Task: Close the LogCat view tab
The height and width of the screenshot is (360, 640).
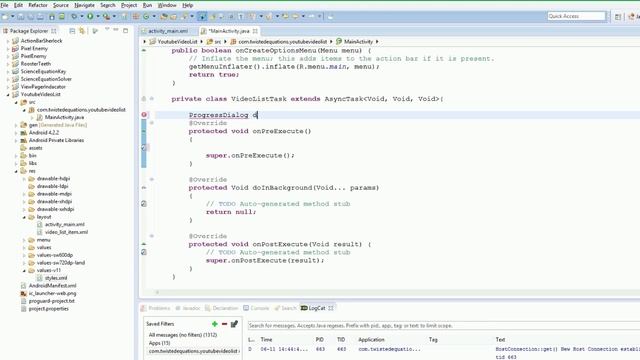Action: (331, 308)
